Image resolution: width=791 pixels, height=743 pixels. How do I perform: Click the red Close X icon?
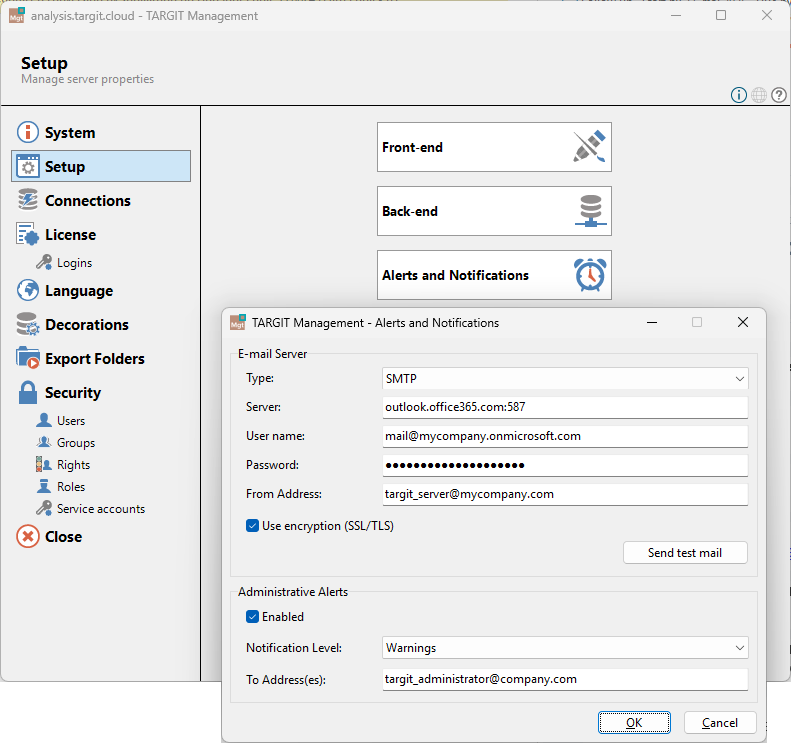(x=28, y=536)
